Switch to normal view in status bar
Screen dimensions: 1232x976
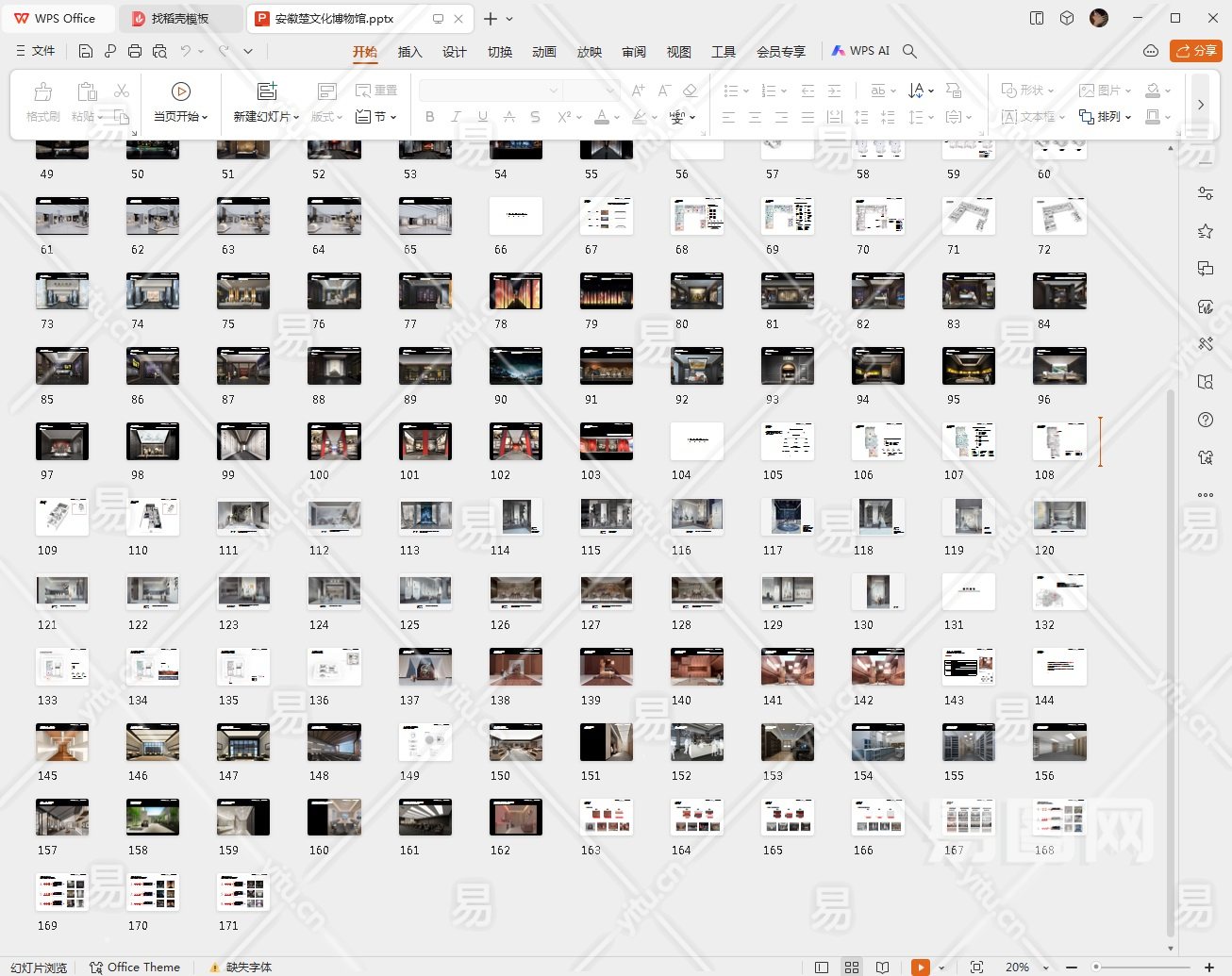point(822,968)
